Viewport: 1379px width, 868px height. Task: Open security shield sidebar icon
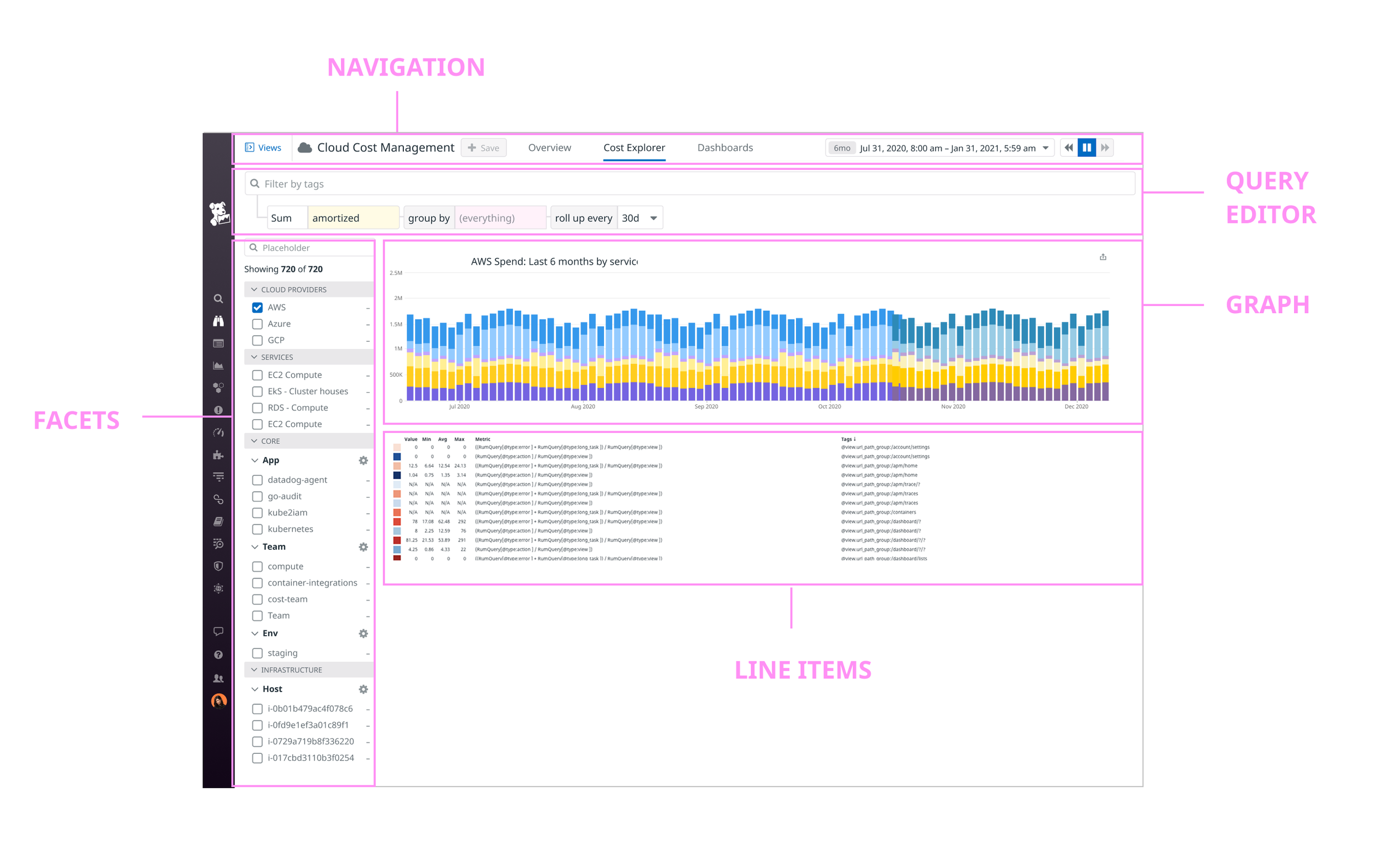[218, 566]
